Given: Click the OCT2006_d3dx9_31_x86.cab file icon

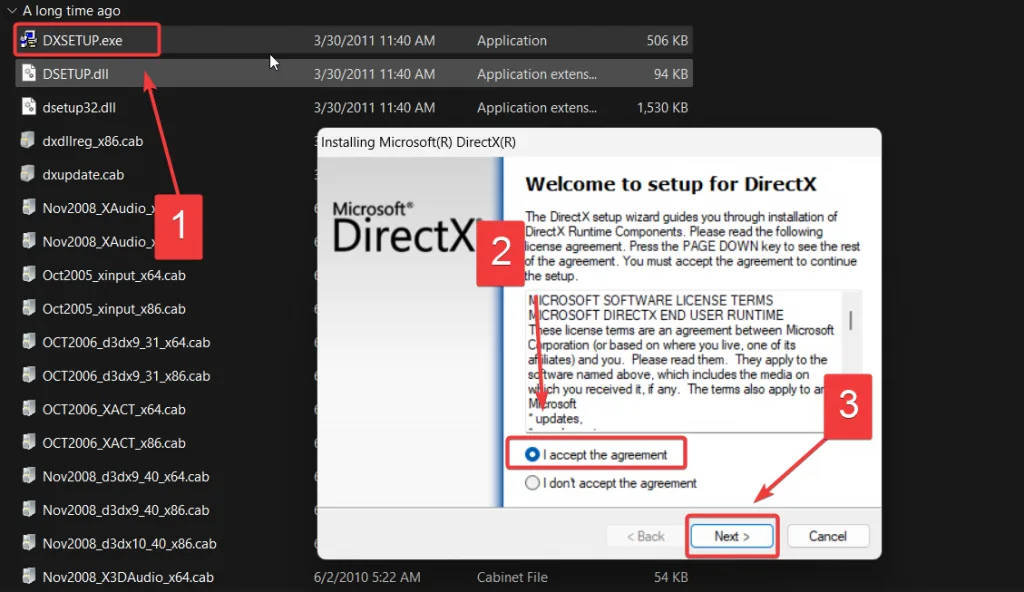Looking at the screenshot, I should pyautogui.click(x=27, y=375).
